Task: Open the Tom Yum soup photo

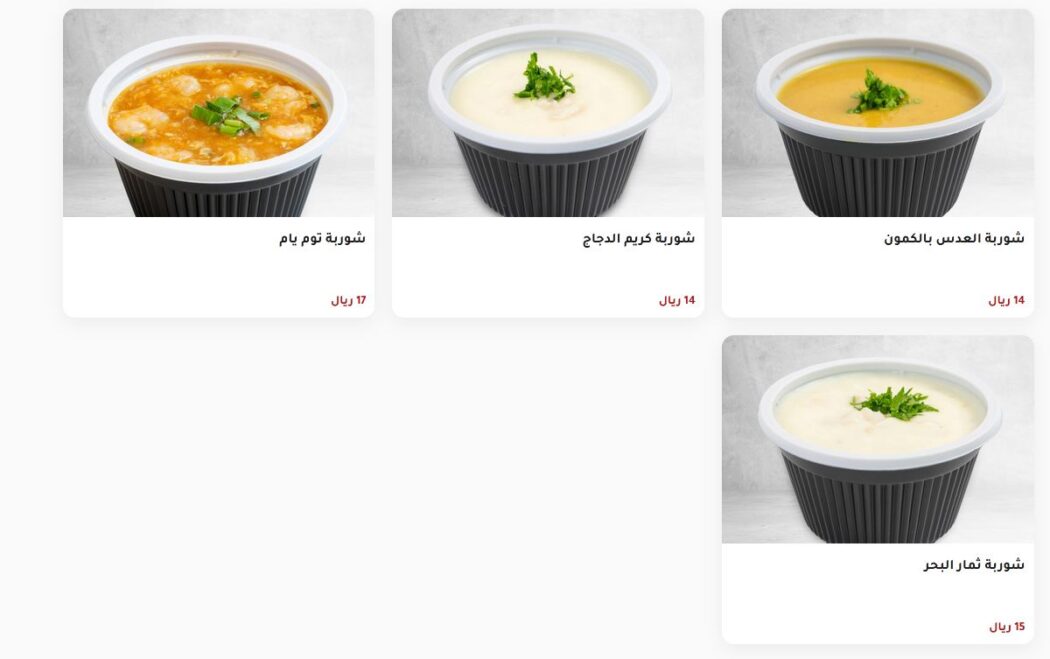Action: click(x=218, y=113)
